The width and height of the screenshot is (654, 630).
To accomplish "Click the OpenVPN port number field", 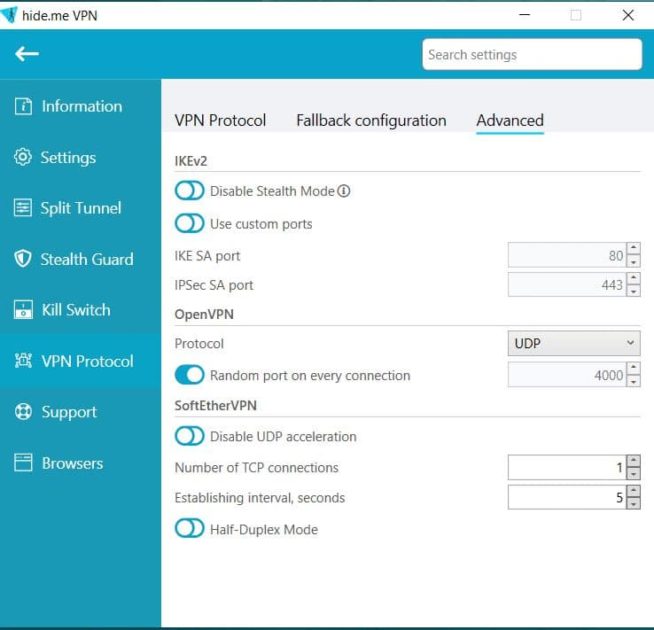I will coord(567,375).
